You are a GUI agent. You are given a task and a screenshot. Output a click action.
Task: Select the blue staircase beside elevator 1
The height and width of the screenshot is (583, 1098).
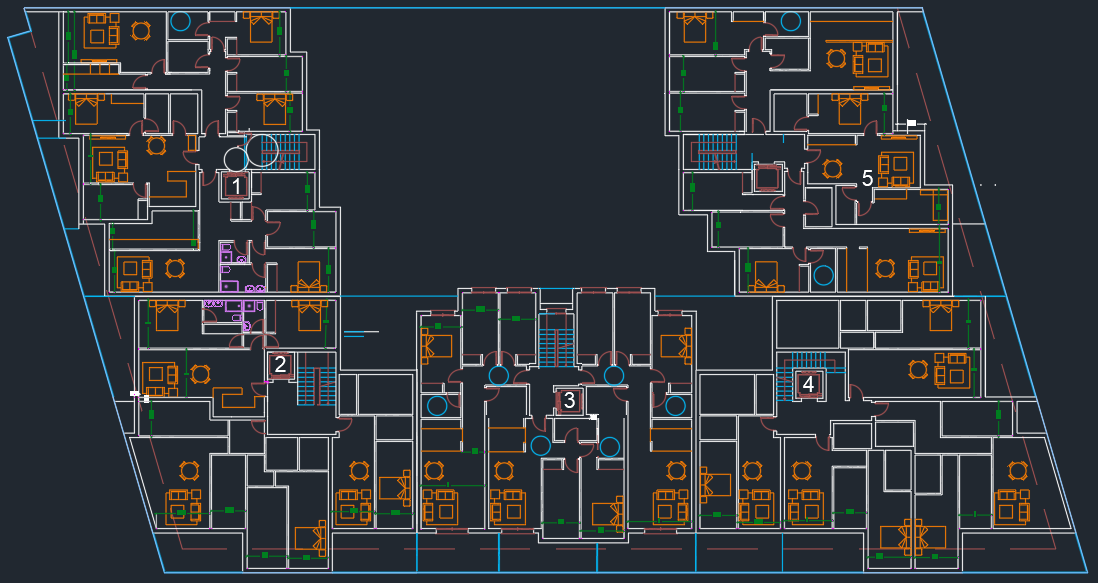click(280, 149)
